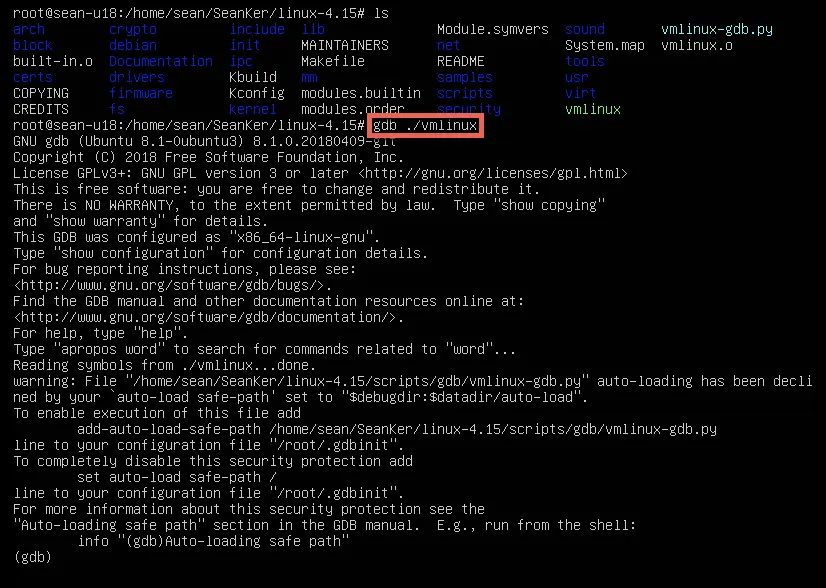Click the vmlinux-gdb.py entry in the ls listing
This screenshot has height=588, width=826.
pos(717,29)
